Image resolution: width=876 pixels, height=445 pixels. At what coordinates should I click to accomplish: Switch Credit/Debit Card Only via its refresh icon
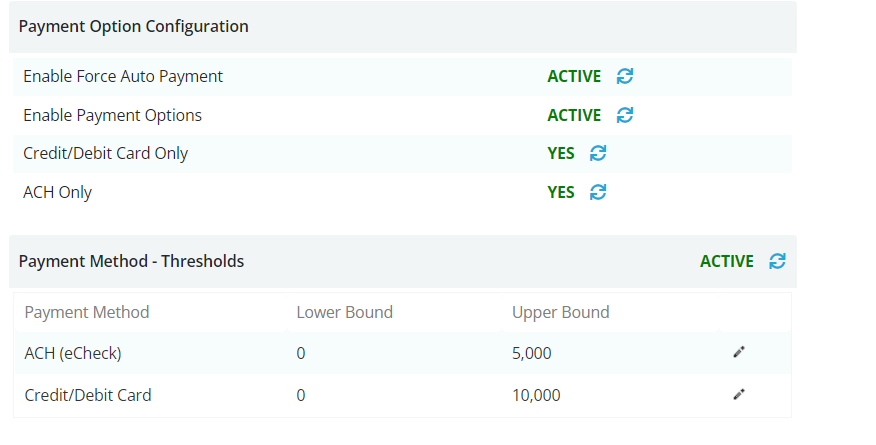pyautogui.click(x=598, y=153)
